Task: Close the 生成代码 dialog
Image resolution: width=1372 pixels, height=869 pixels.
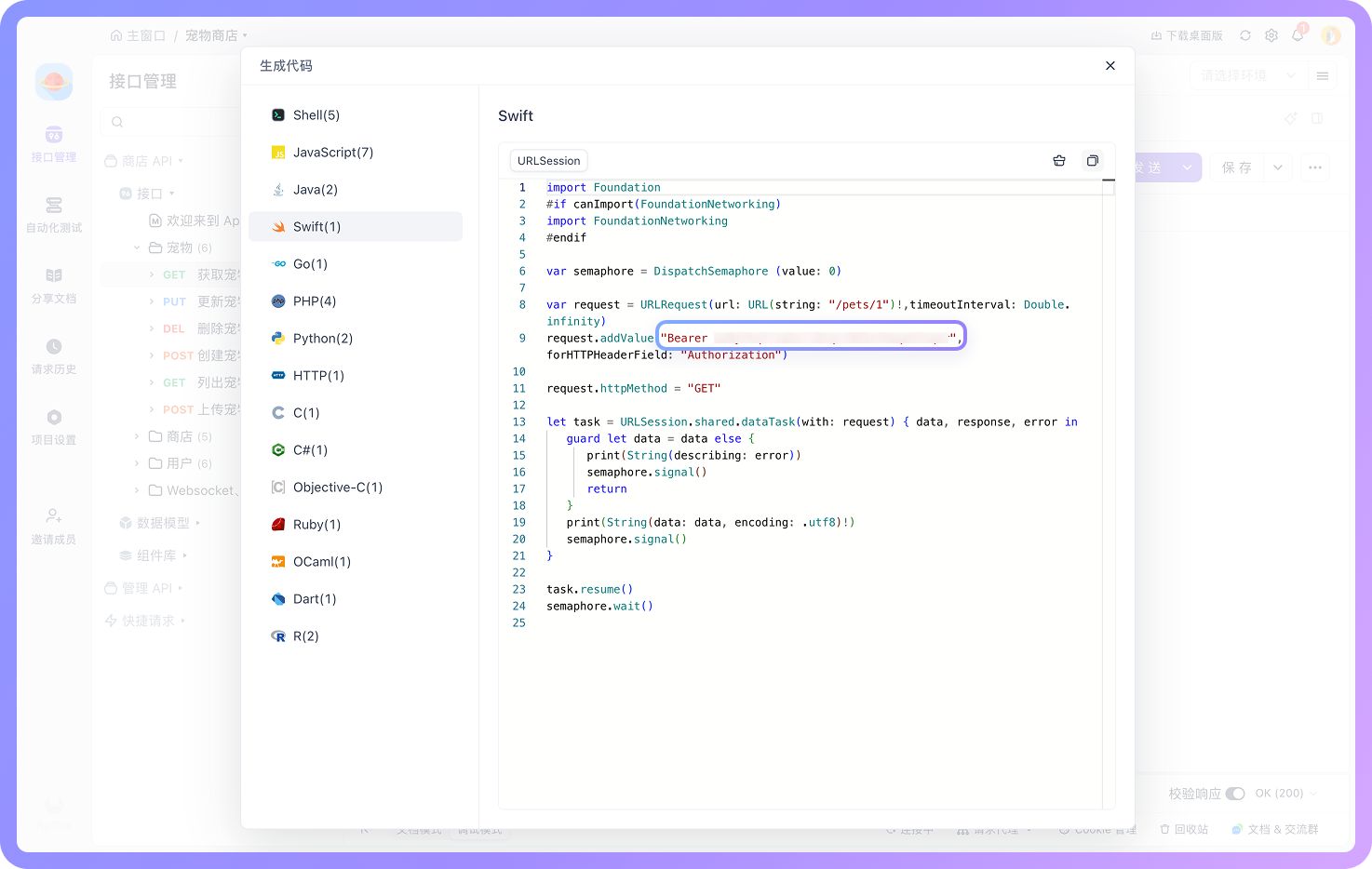Action: click(1110, 66)
